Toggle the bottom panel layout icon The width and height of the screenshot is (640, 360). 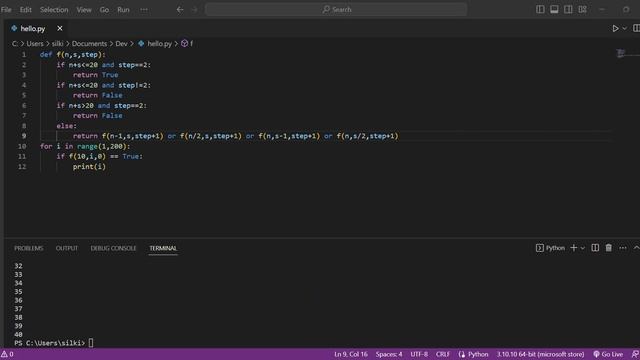(554, 9)
